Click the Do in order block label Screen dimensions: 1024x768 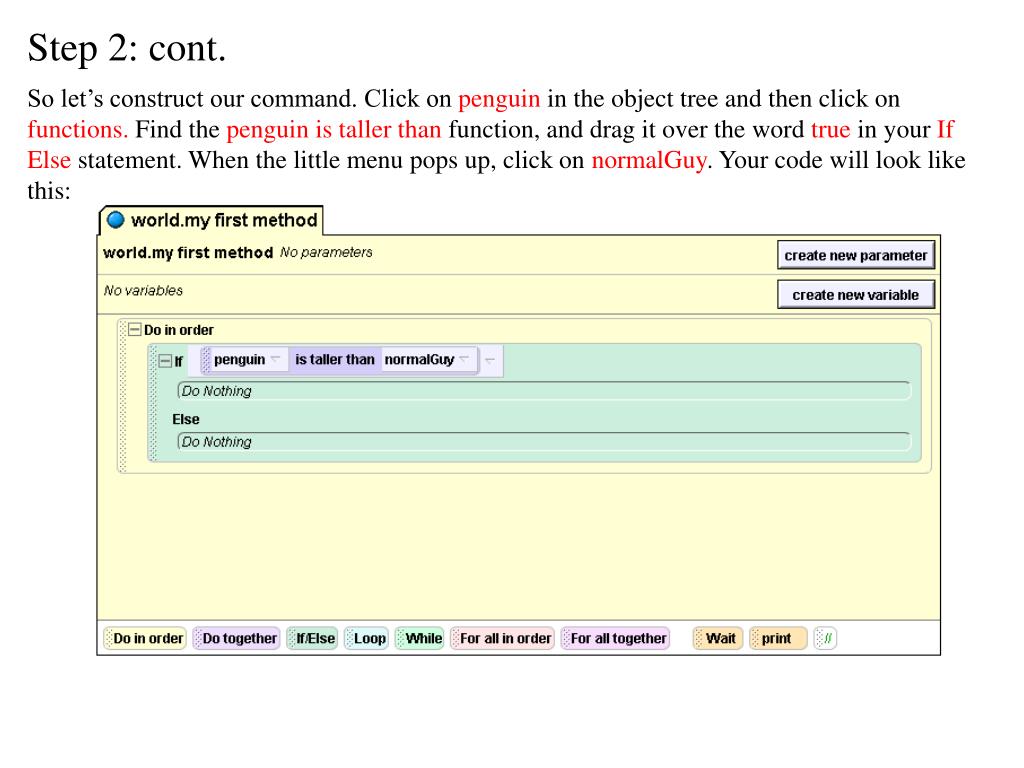tap(178, 330)
